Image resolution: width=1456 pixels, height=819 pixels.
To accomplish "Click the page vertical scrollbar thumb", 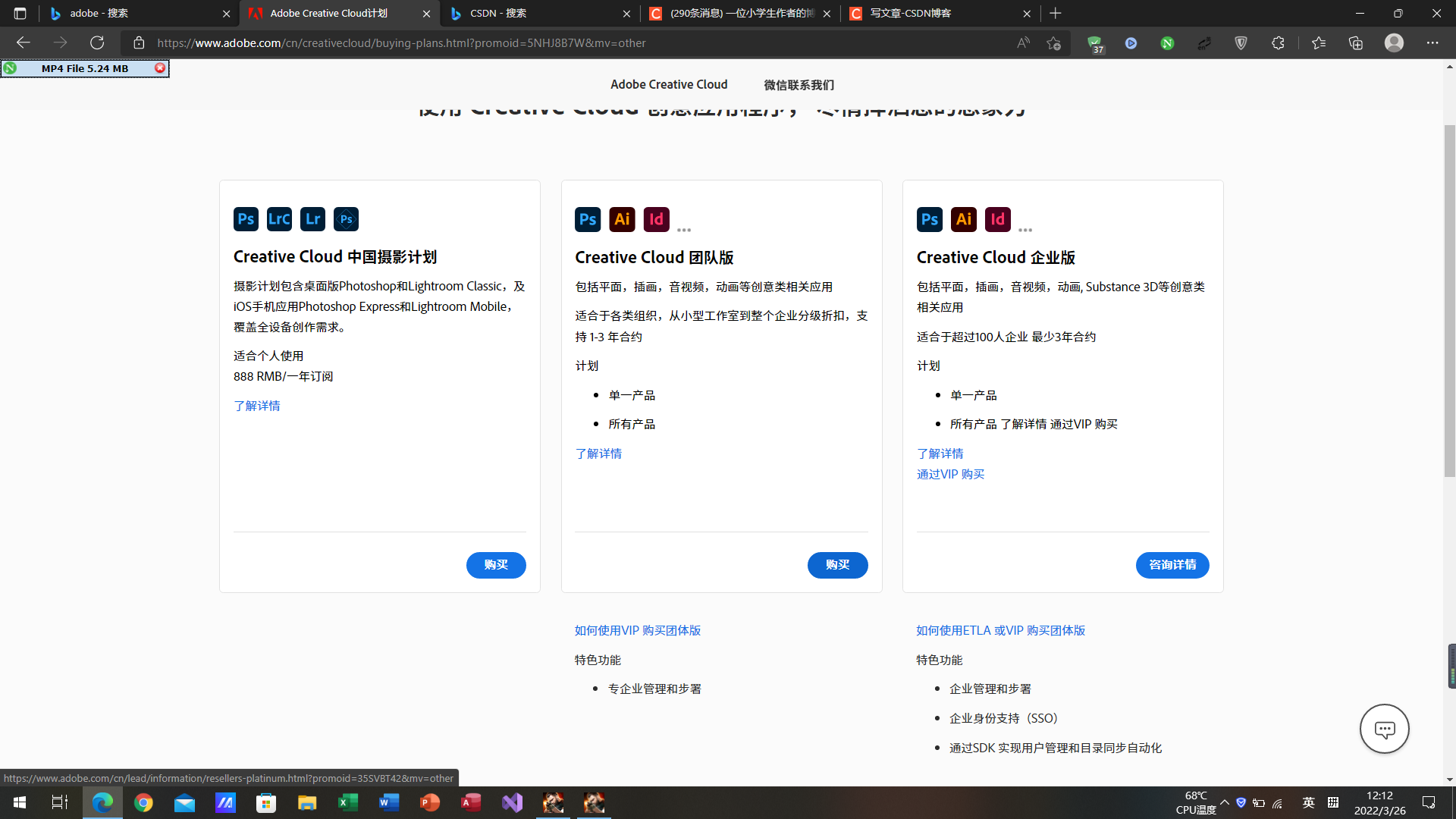I will [x=1449, y=303].
